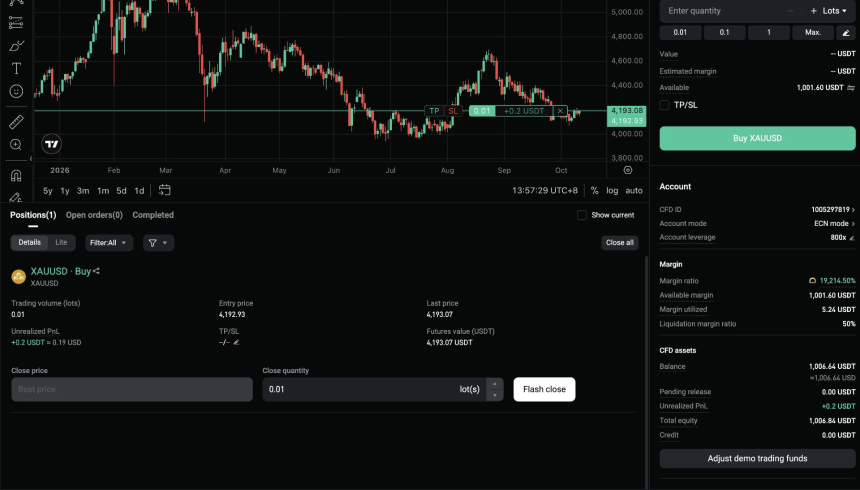Click TP label on position line
The width and height of the screenshot is (860, 490).
coord(434,111)
